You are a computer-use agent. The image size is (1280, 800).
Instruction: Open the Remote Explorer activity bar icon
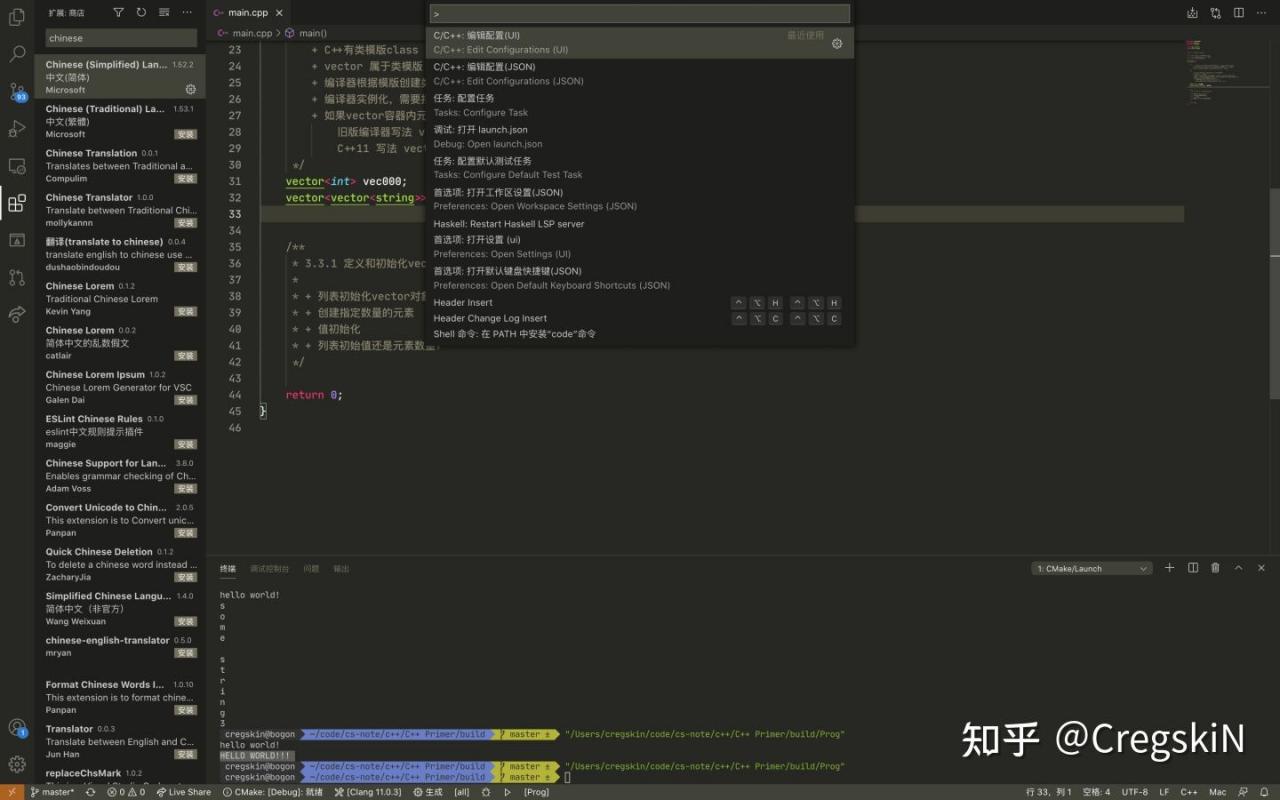point(17,166)
